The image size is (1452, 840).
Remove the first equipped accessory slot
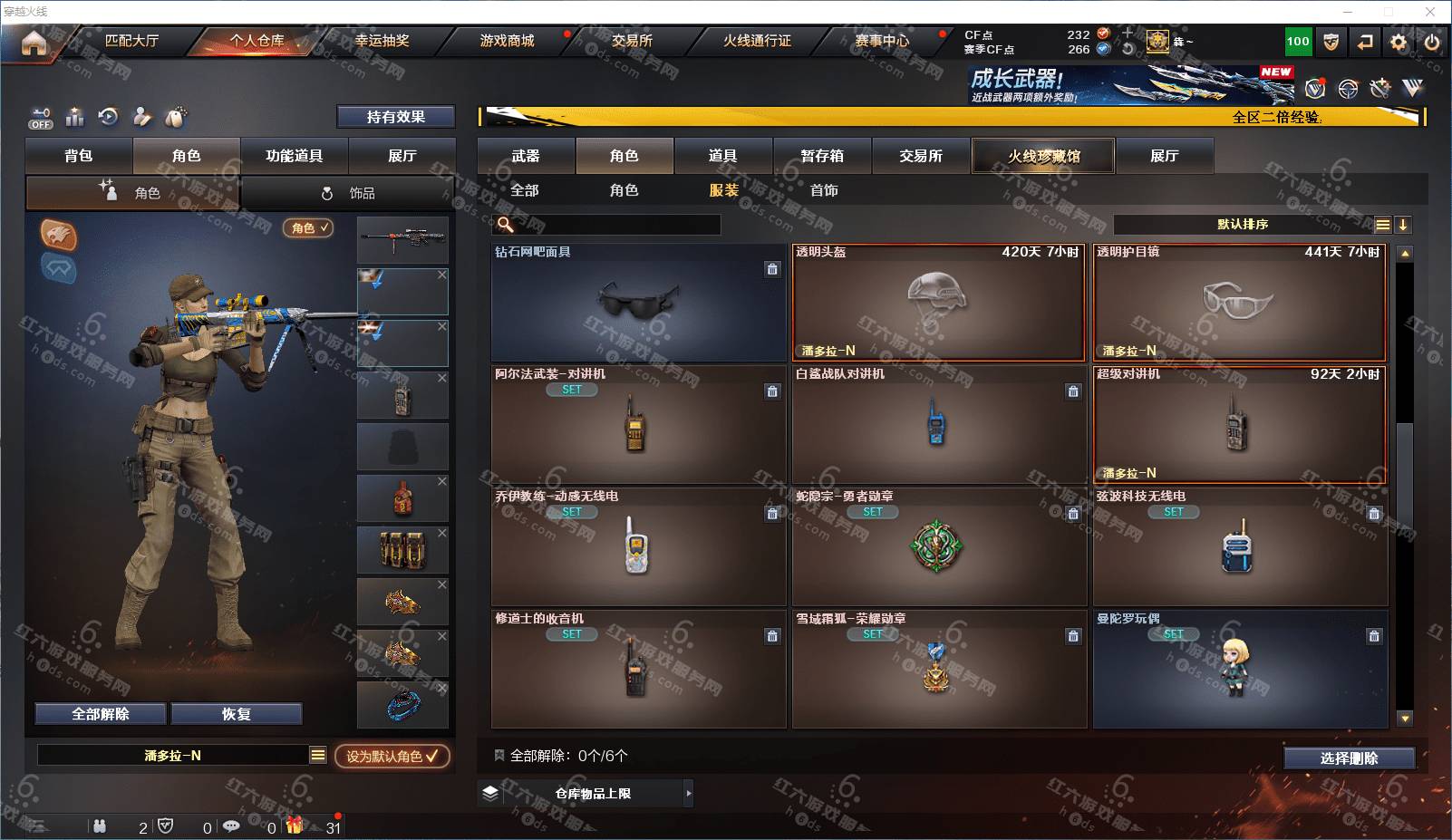(x=442, y=275)
